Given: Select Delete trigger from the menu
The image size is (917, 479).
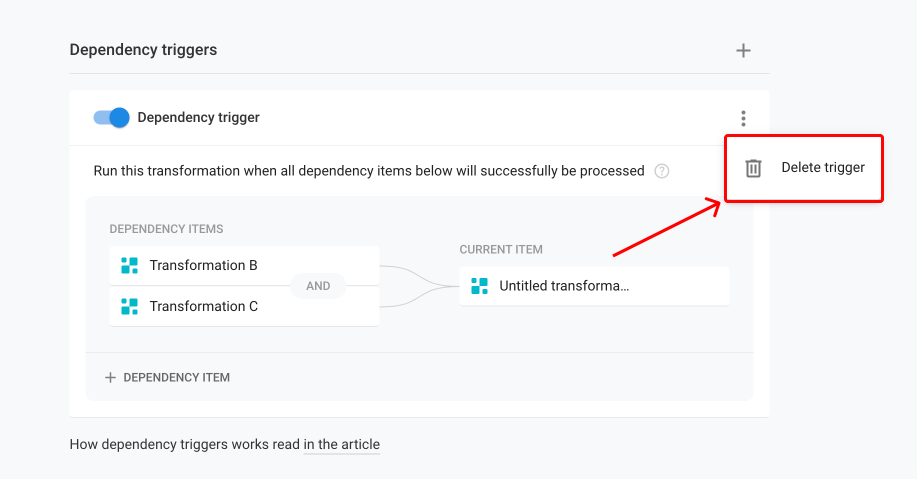Looking at the screenshot, I should (x=804, y=168).
